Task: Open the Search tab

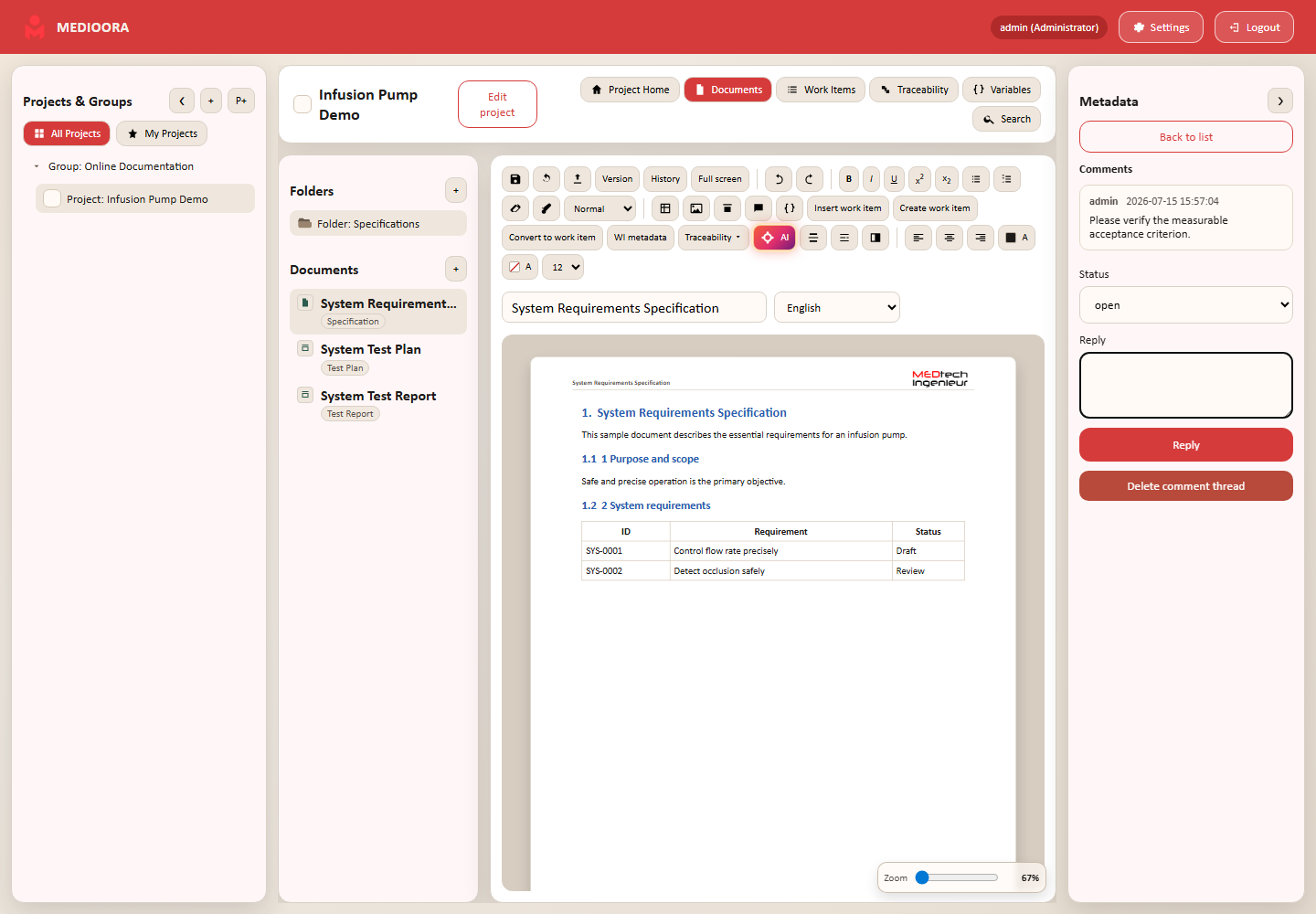Action: click(1006, 119)
